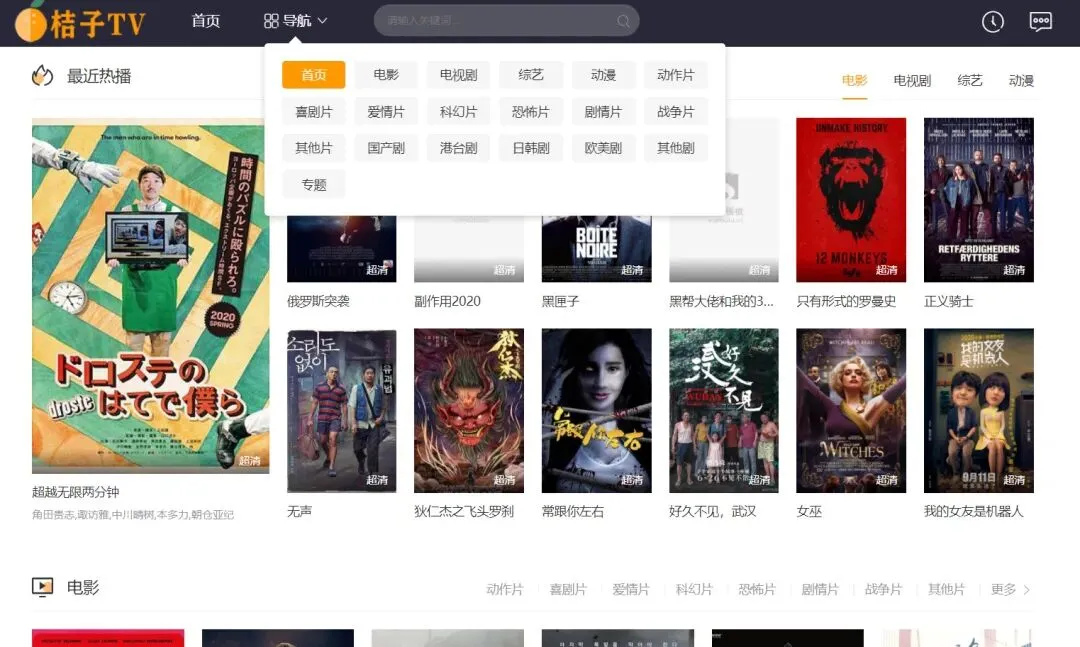Screen dimensions: 1080x647
Task: Open the 12 Monkeys red poster
Action: click(x=851, y=200)
